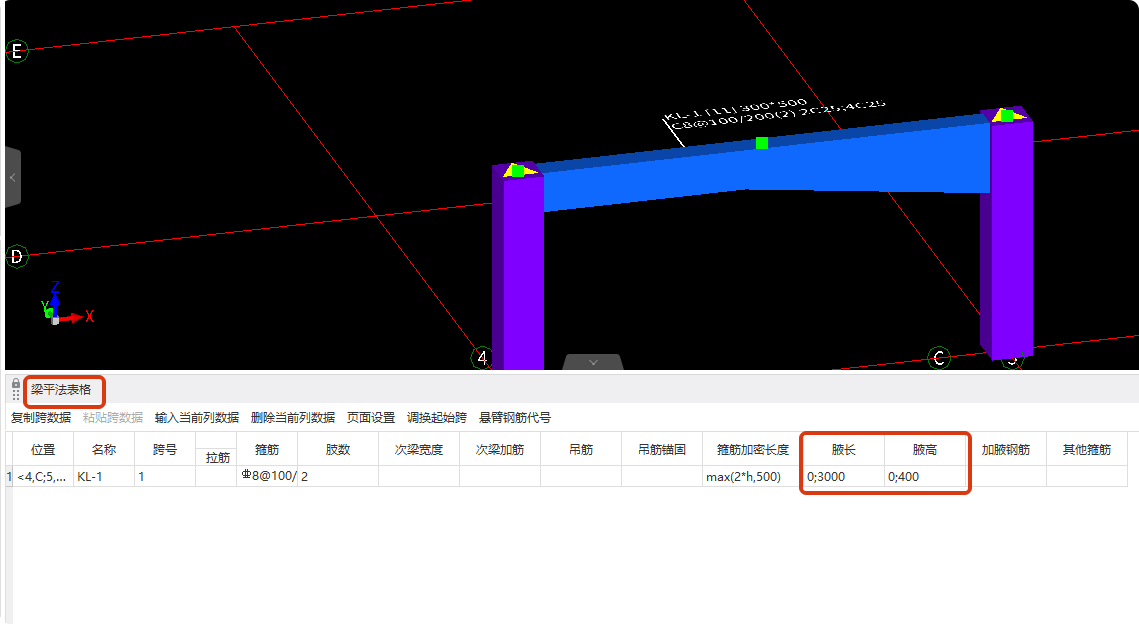Screen dimensions: 1139x624
Task: Select the 跨号 column header
Action: coord(165,450)
